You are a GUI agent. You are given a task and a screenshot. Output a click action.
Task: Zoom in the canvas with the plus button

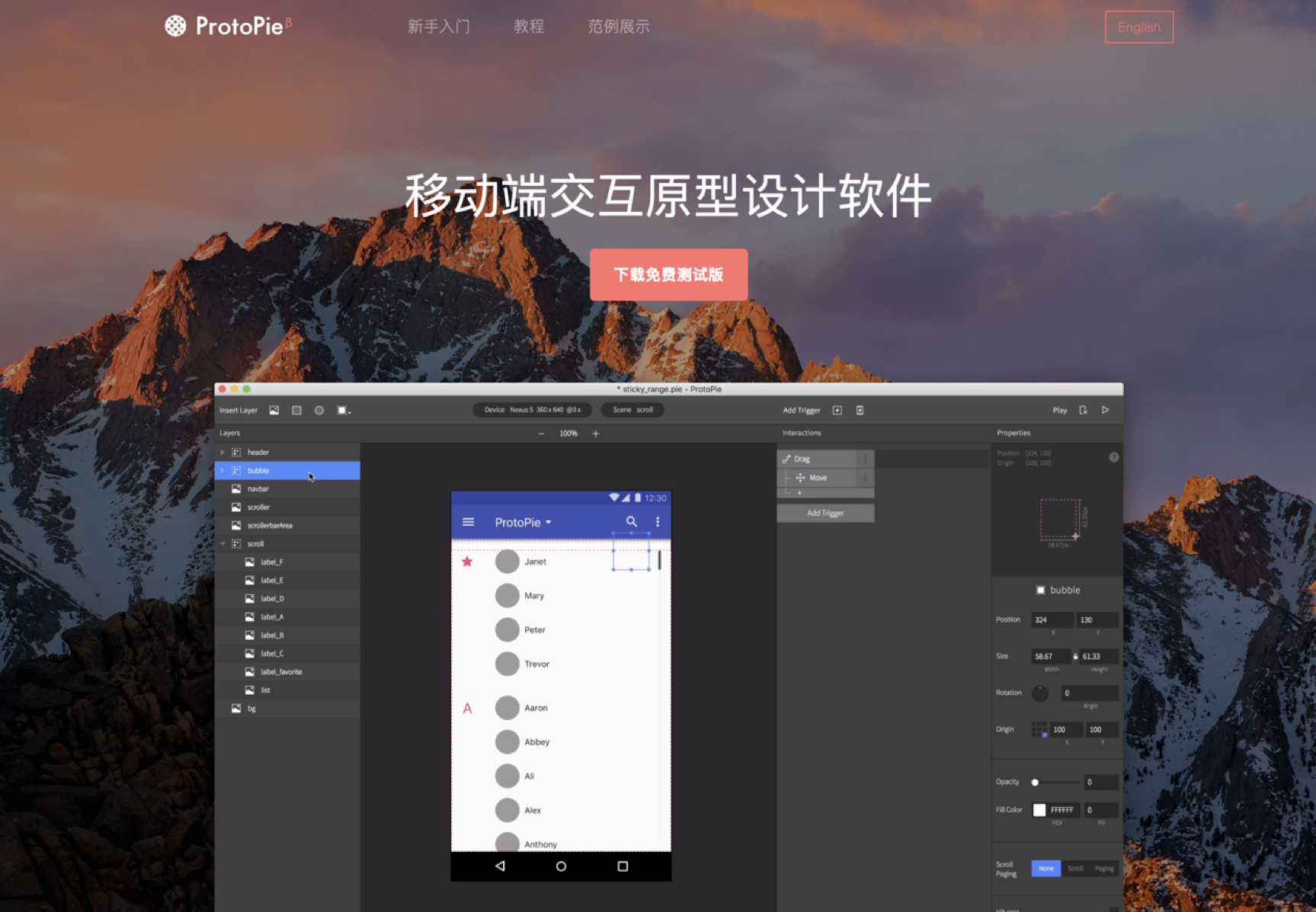pyautogui.click(x=596, y=434)
